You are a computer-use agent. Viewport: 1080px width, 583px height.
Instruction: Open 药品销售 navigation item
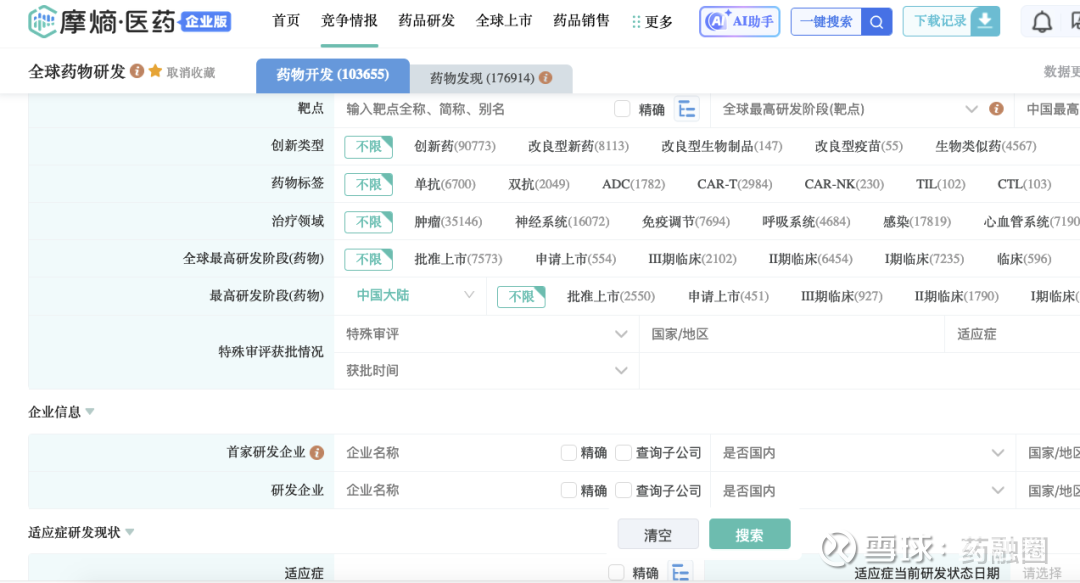581,21
